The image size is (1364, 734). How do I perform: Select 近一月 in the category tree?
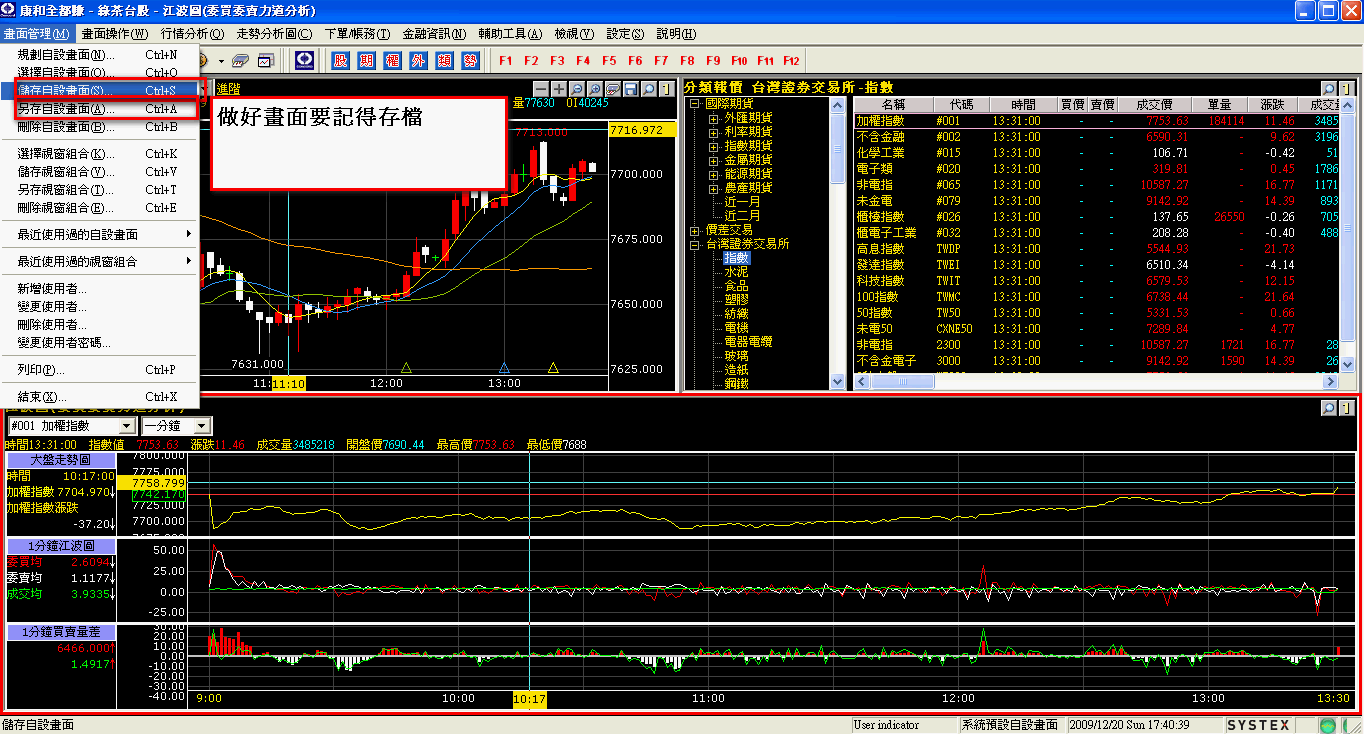point(743,202)
